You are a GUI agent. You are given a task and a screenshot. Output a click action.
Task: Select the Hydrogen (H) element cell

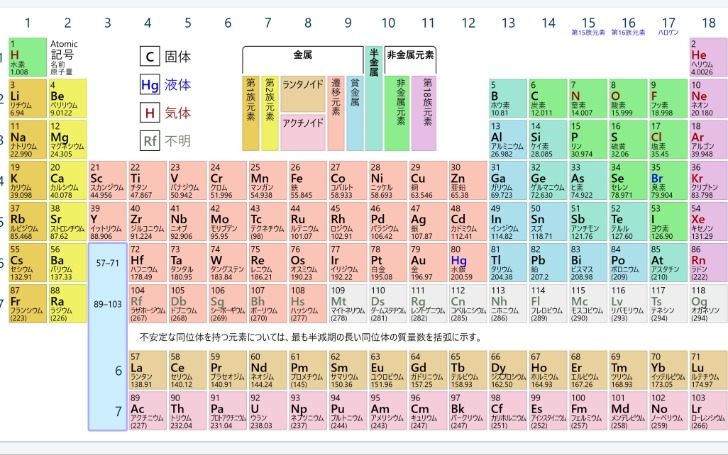26,59
